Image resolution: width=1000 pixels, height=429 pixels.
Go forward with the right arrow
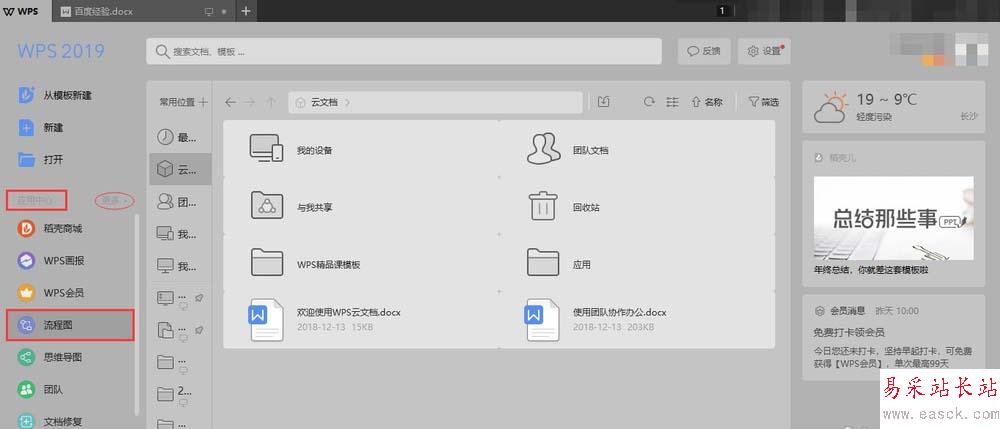(x=251, y=102)
